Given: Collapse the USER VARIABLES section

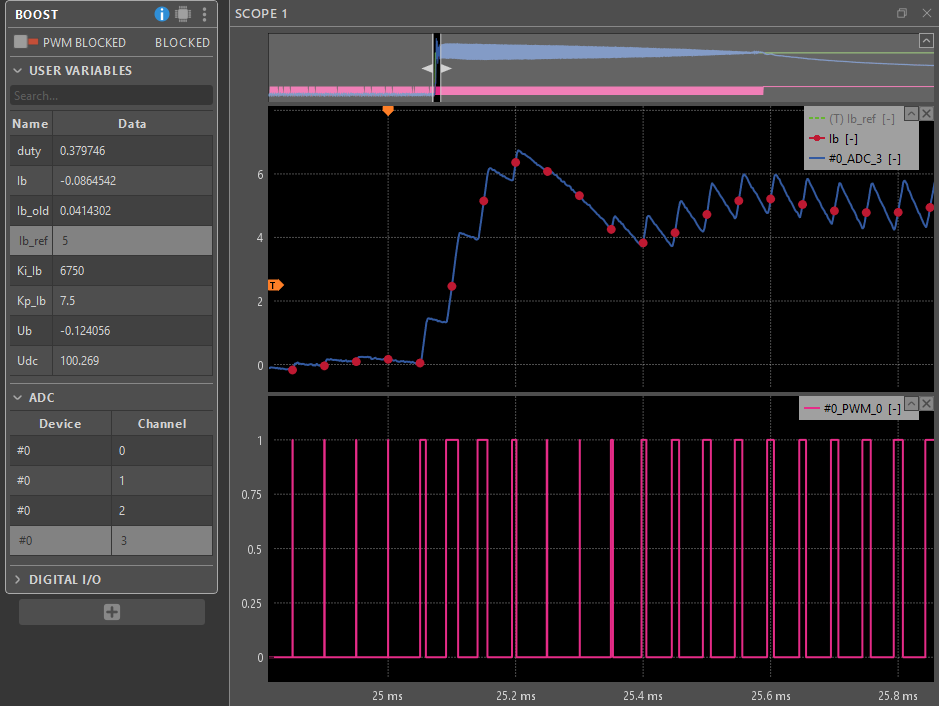Looking at the screenshot, I should 18,71.
